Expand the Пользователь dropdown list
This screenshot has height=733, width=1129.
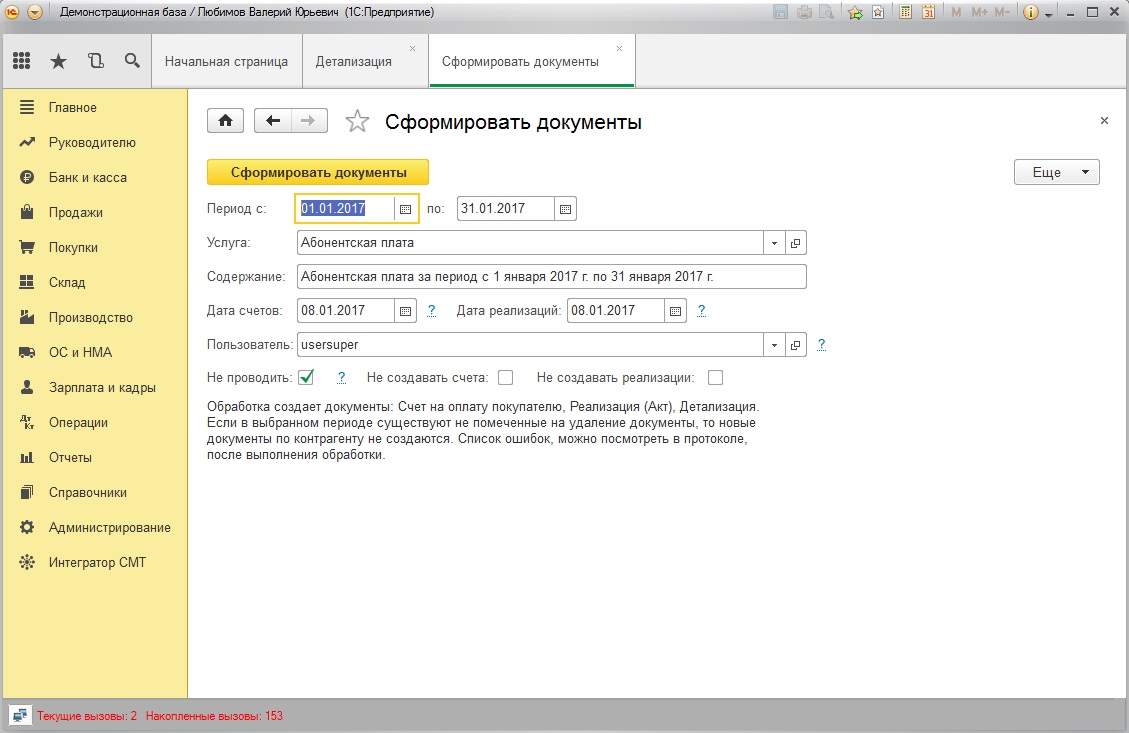pyautogui.click(x=774, y=345)
